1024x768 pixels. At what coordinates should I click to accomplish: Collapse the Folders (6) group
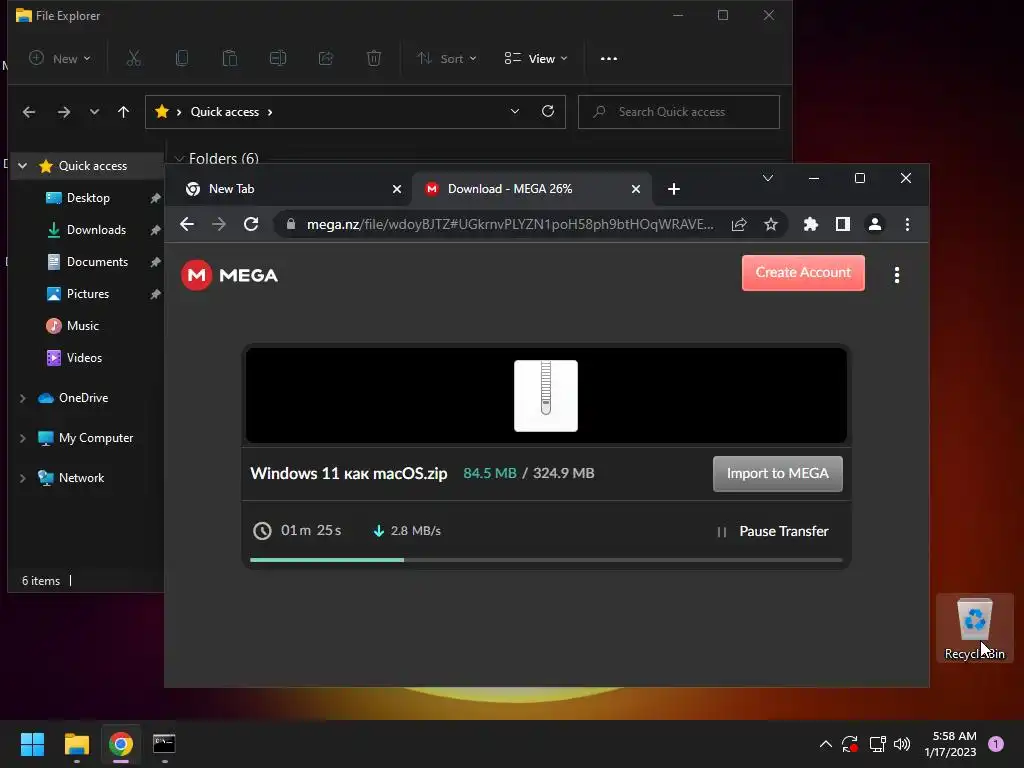[179, 159]
